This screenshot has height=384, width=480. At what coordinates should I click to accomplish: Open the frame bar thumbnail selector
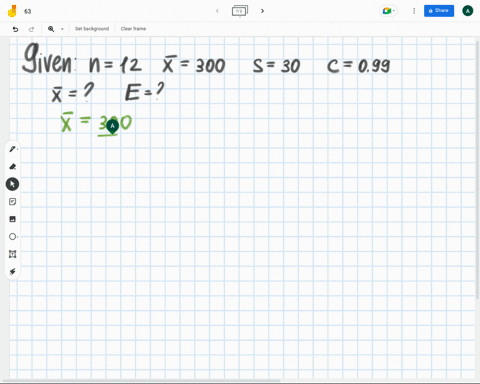[240, 11]
